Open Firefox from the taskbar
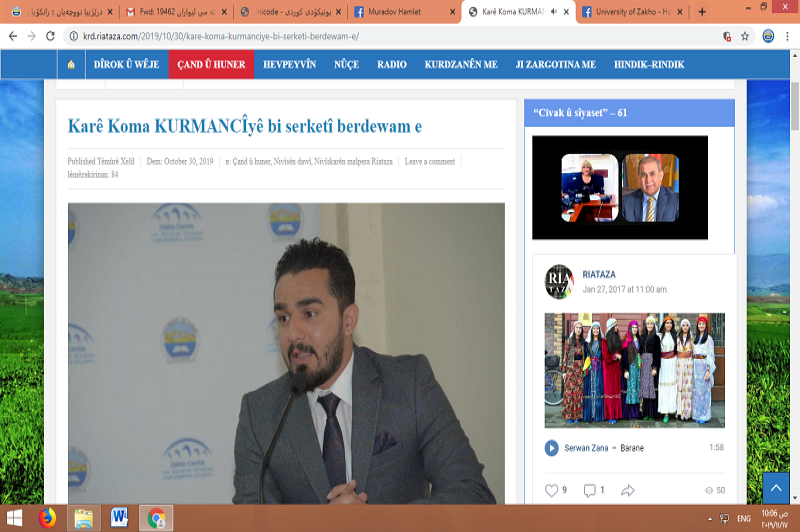This screenshot has height=532, width=800. click(x=46, y=518)
